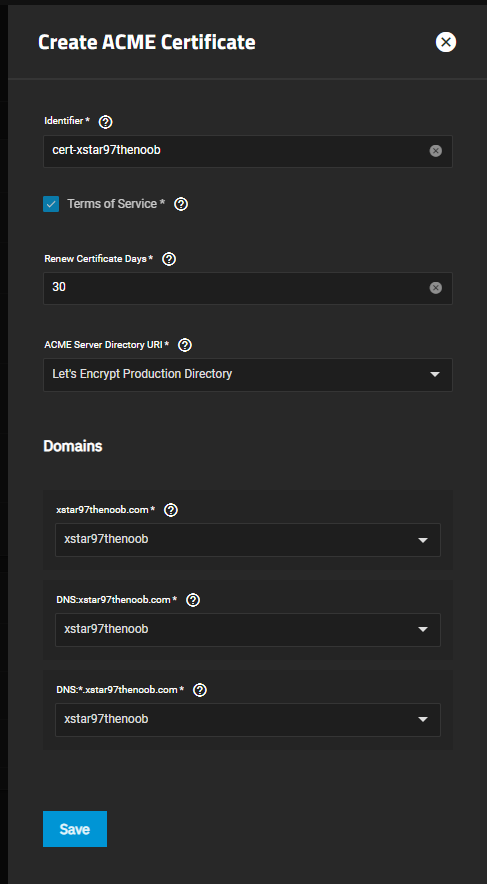Click the Terms of Service label
The image size is (487, 884).
(116, 204)
